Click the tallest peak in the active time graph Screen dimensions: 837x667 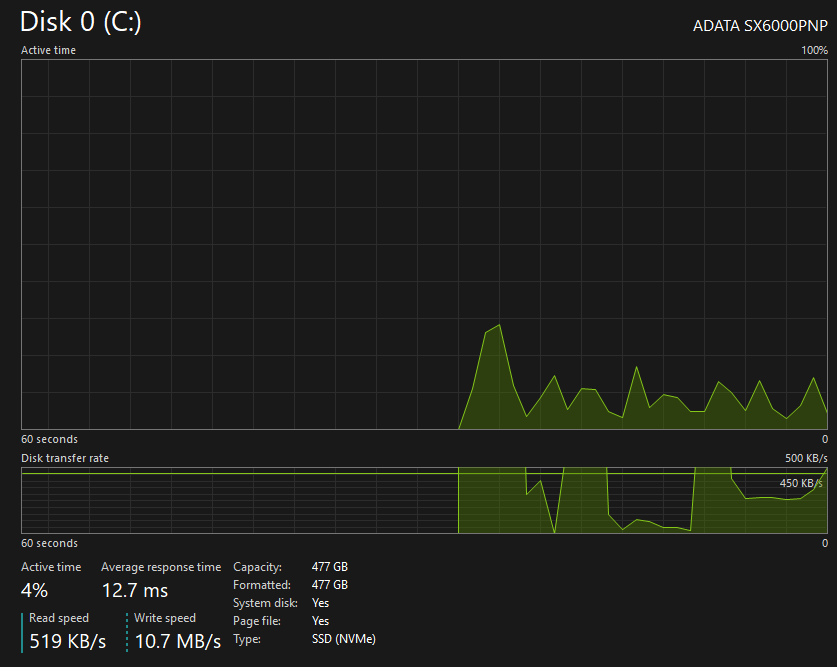(499, 325)
